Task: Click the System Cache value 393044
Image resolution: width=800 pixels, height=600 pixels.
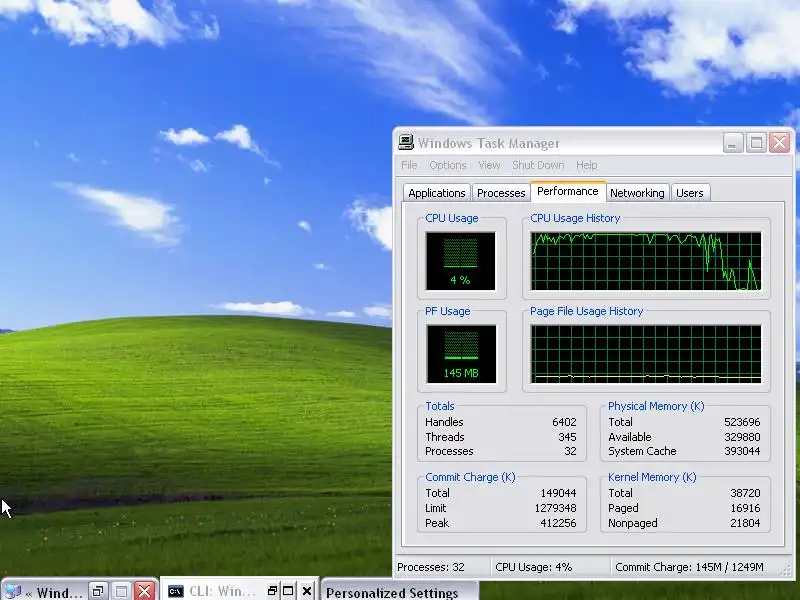Action: (x=742, y=452)
